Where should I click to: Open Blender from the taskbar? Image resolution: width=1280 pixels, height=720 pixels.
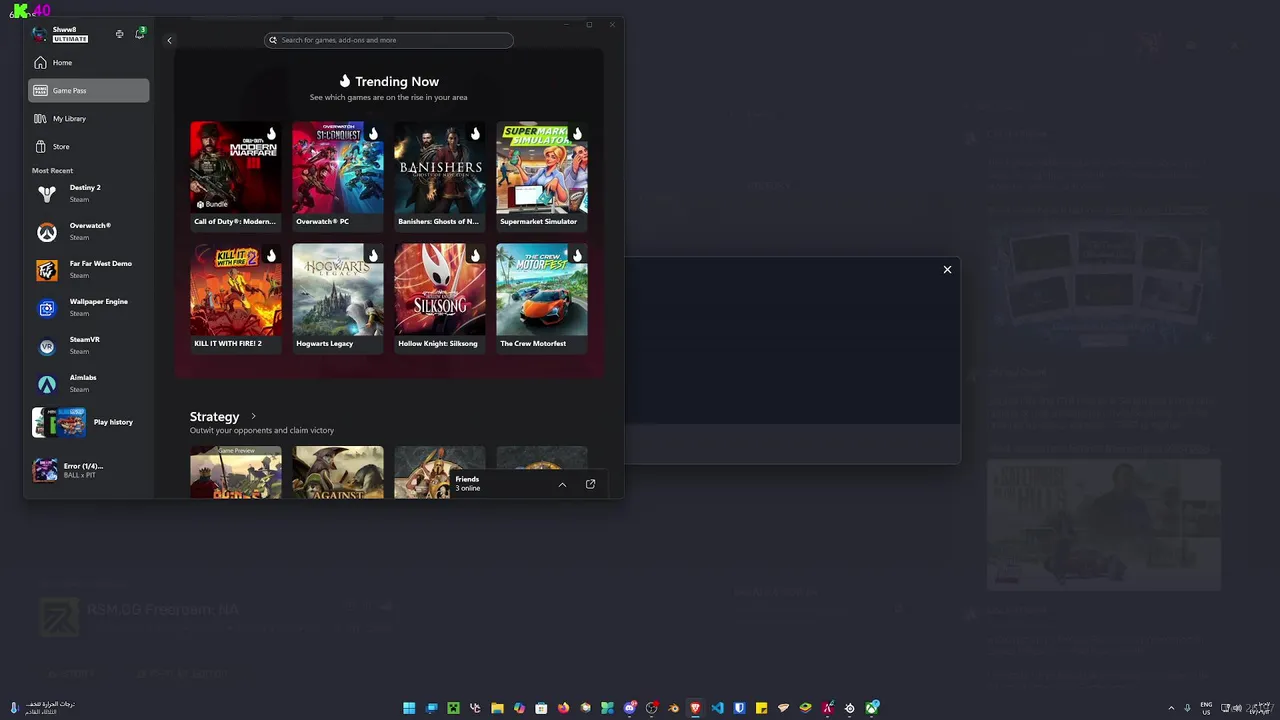tap(673, 708)
